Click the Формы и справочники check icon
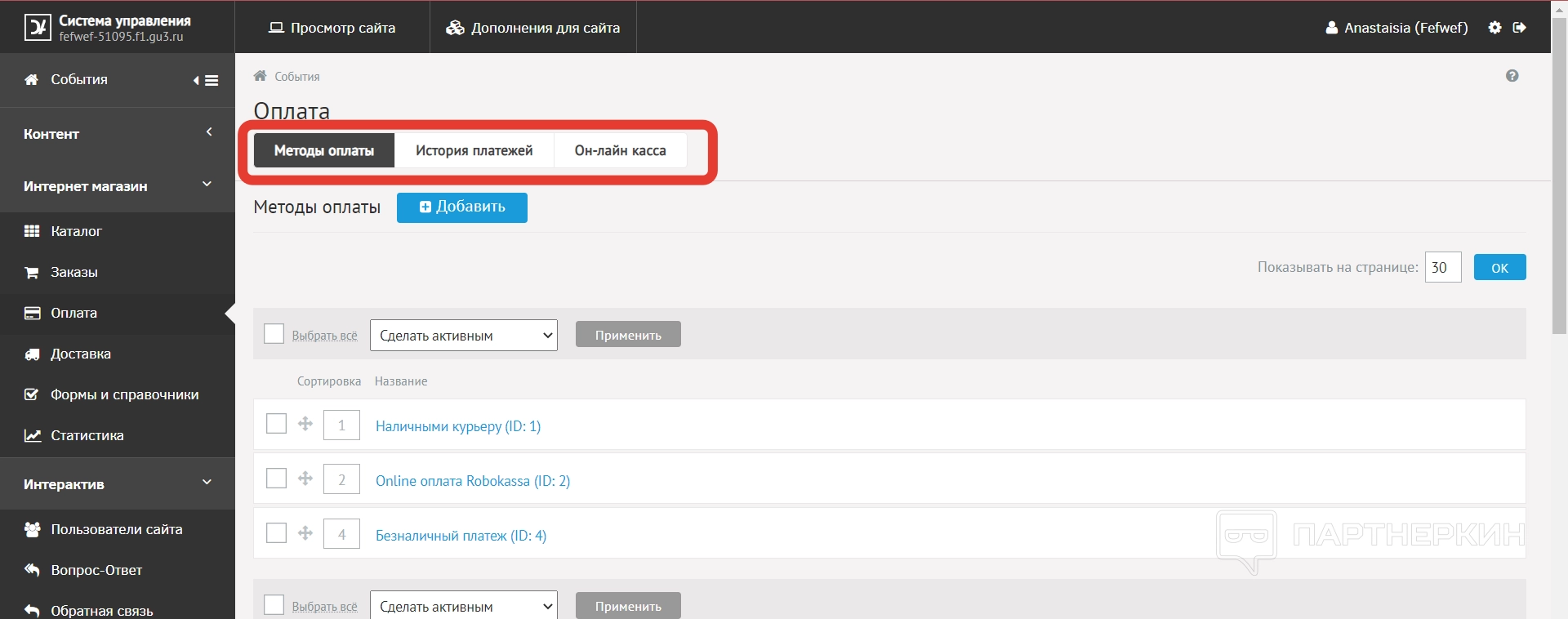Screen dimensions: 1568x619 click(x=32, y=394)
